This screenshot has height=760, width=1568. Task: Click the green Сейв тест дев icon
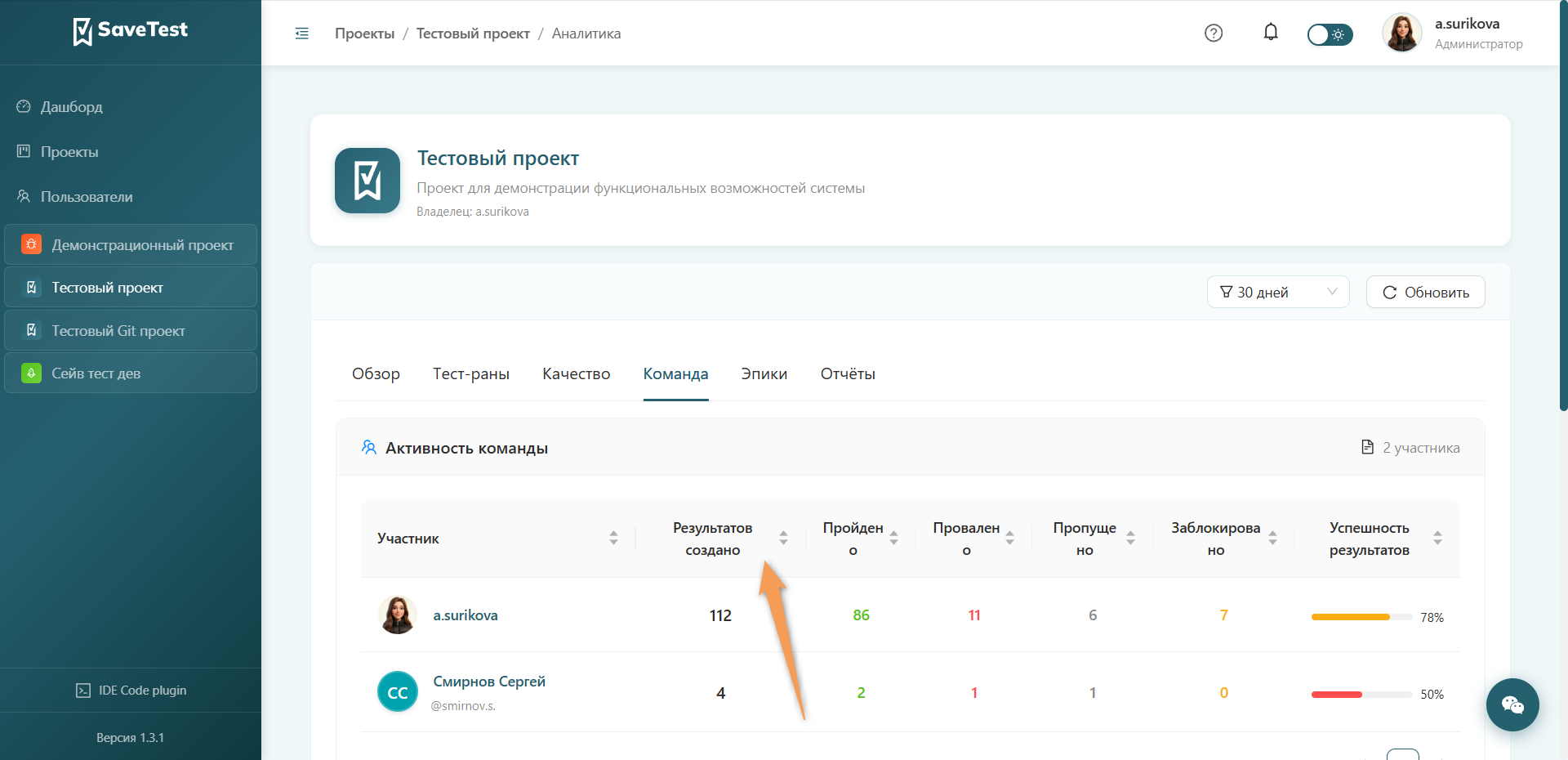(31, 373)
